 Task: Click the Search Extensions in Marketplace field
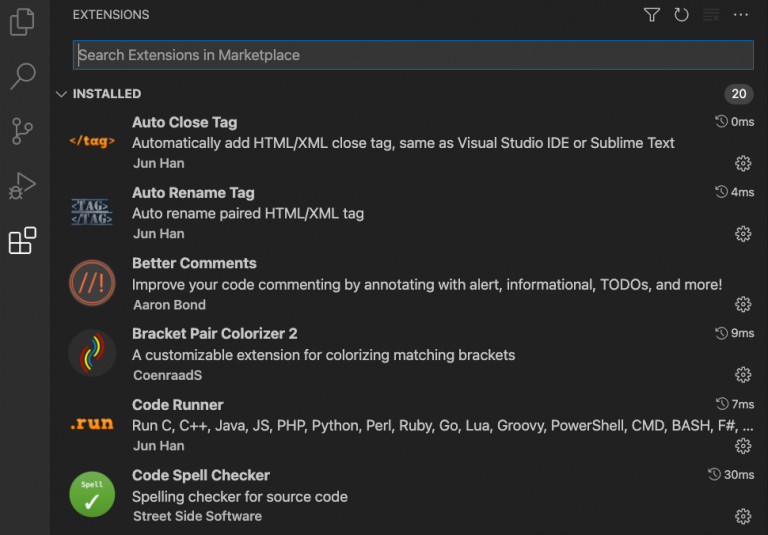[412, 55]
